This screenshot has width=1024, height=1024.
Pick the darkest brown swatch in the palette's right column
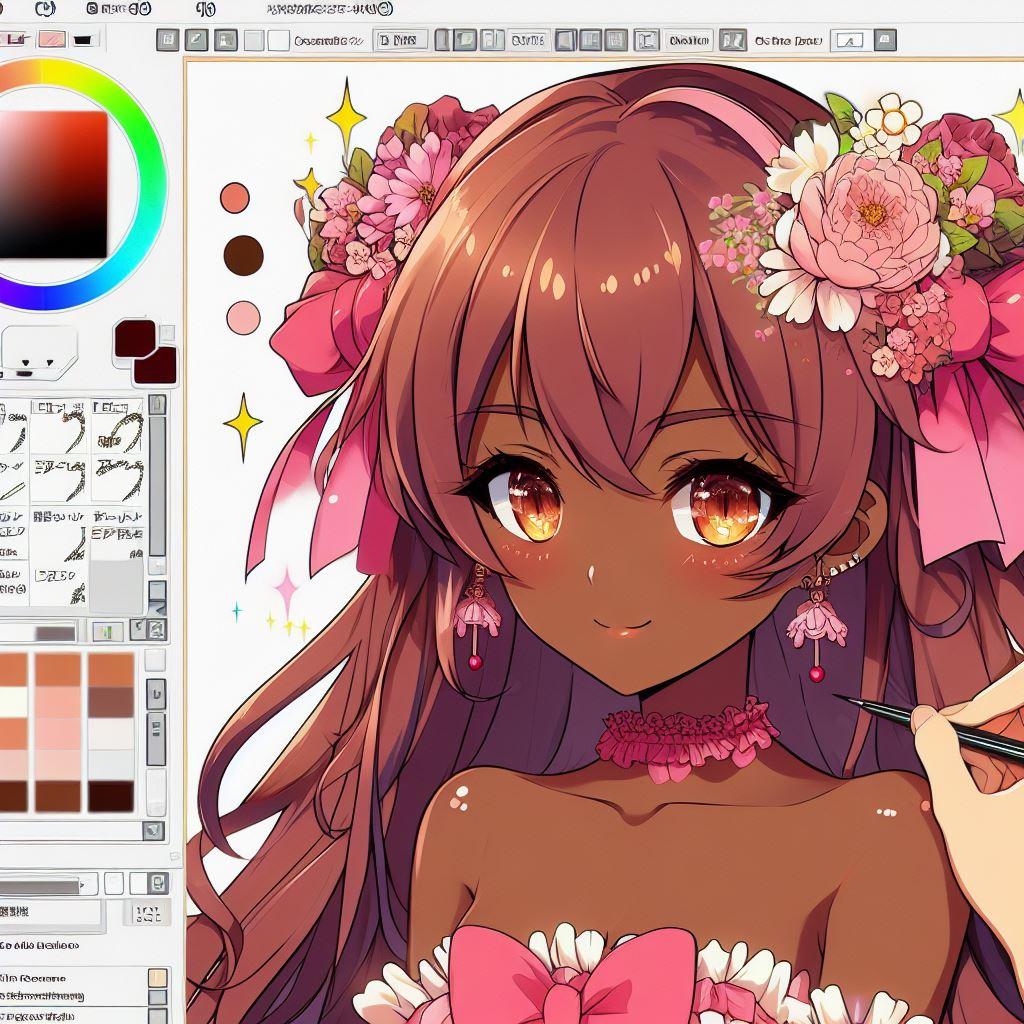coord(110,796)
